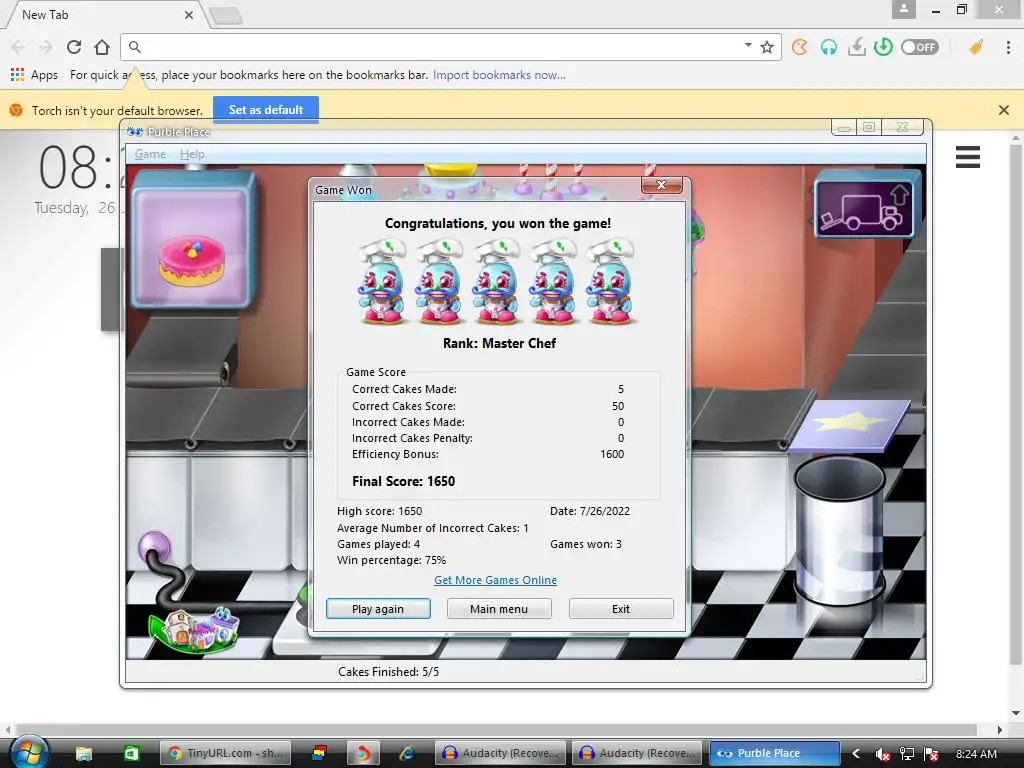Go to Main menu from dialog

(x=499, y=609)
